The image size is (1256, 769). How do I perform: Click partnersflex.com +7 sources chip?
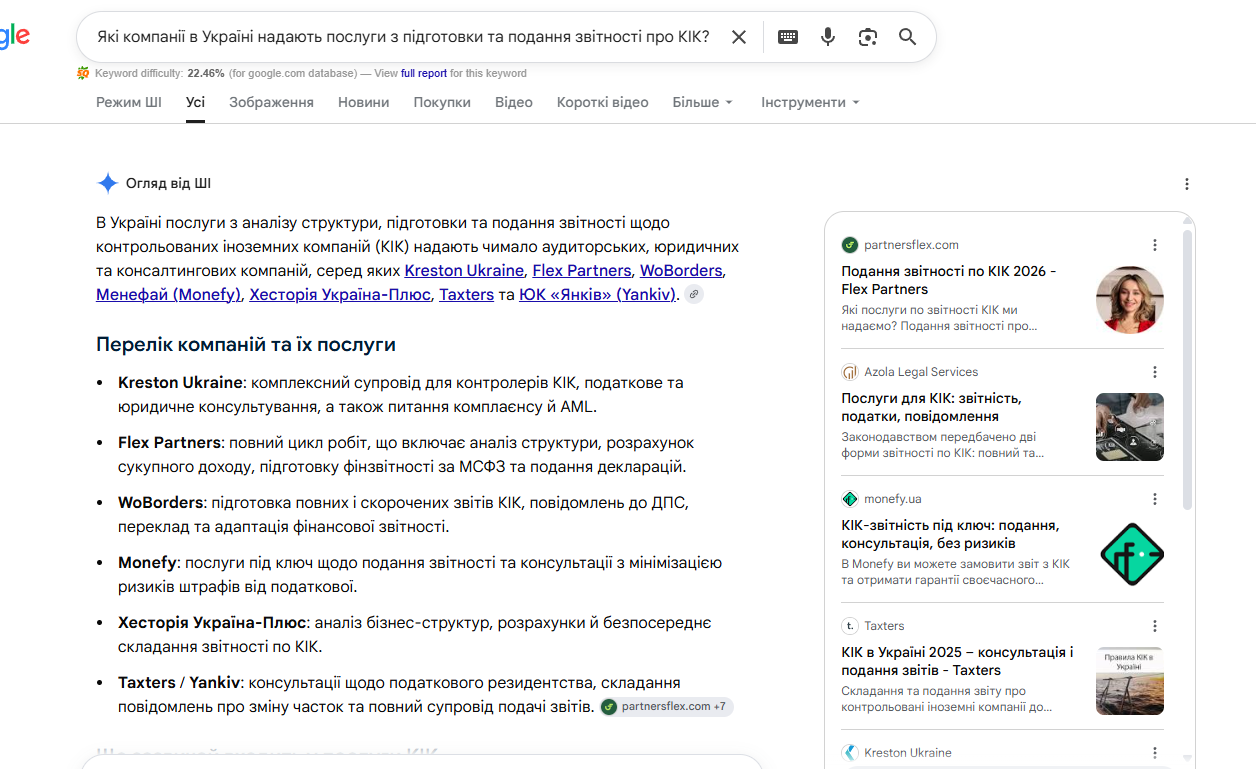click(x=666, y=706)
